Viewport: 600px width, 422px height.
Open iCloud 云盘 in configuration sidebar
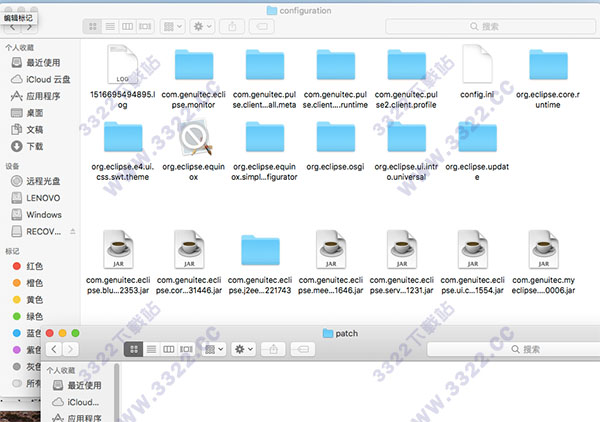click(41, 79)
